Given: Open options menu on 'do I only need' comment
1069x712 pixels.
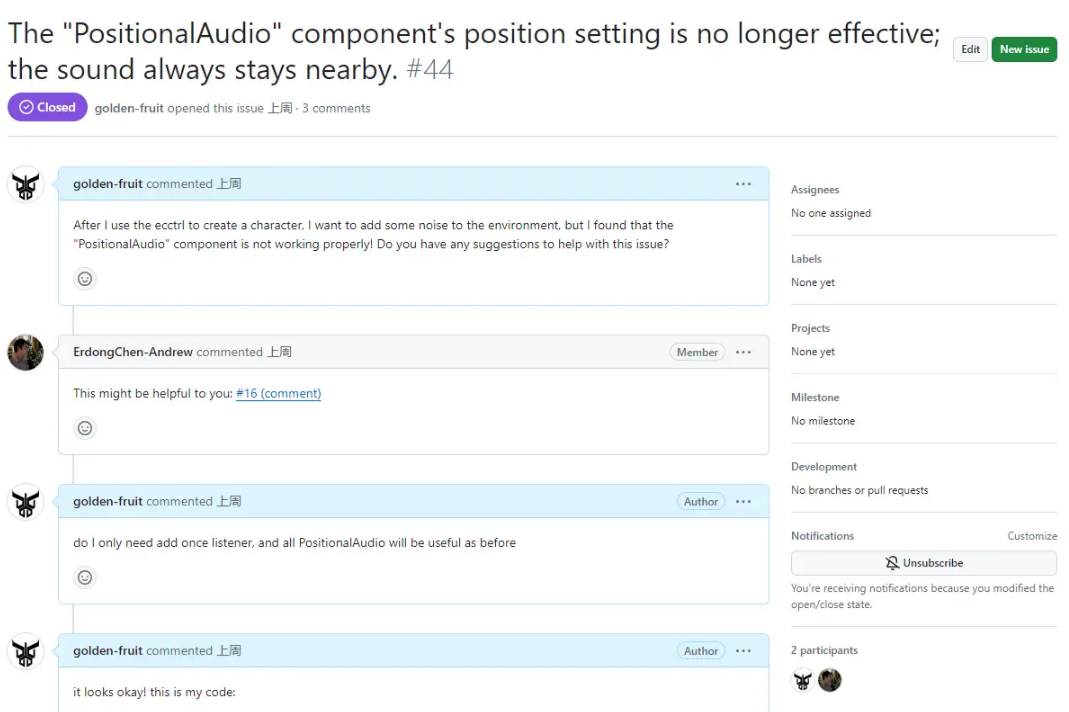Looking at the screenshot, I should pyautogui.click(x=743, y=502).
